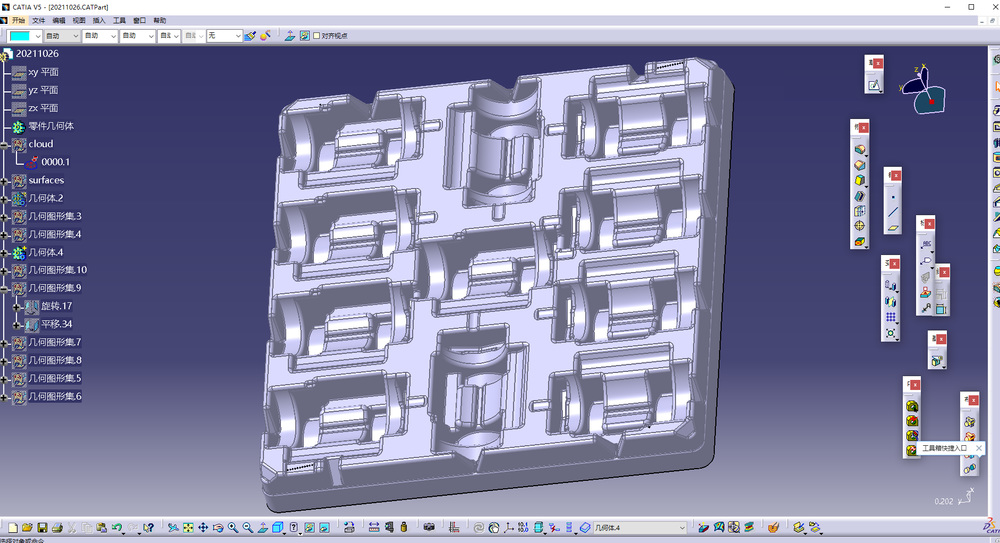The height and width of the screenshot is (543, 1000).
Task: Click the sketch icon in top-right palette
Action: pos(874,85)
